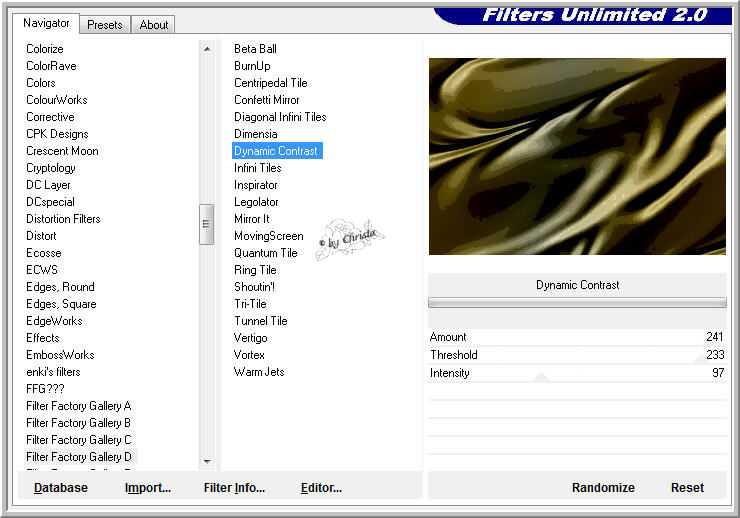Choose the Diagonal Infini Tiles filter
The height and width of the screenshot is (518, 740).
pos(280,117)
